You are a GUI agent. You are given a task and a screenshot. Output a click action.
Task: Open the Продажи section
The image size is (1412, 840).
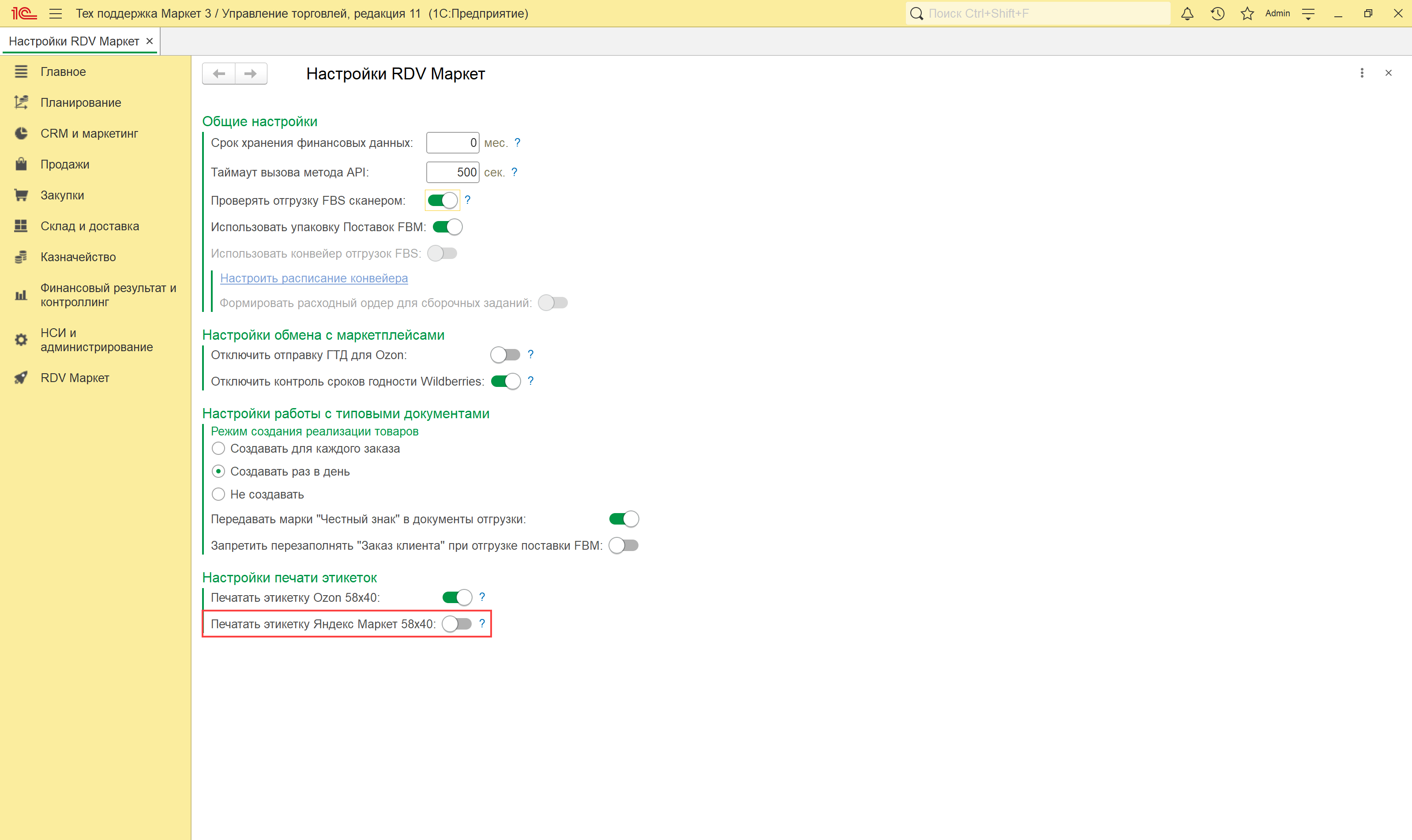64,164
